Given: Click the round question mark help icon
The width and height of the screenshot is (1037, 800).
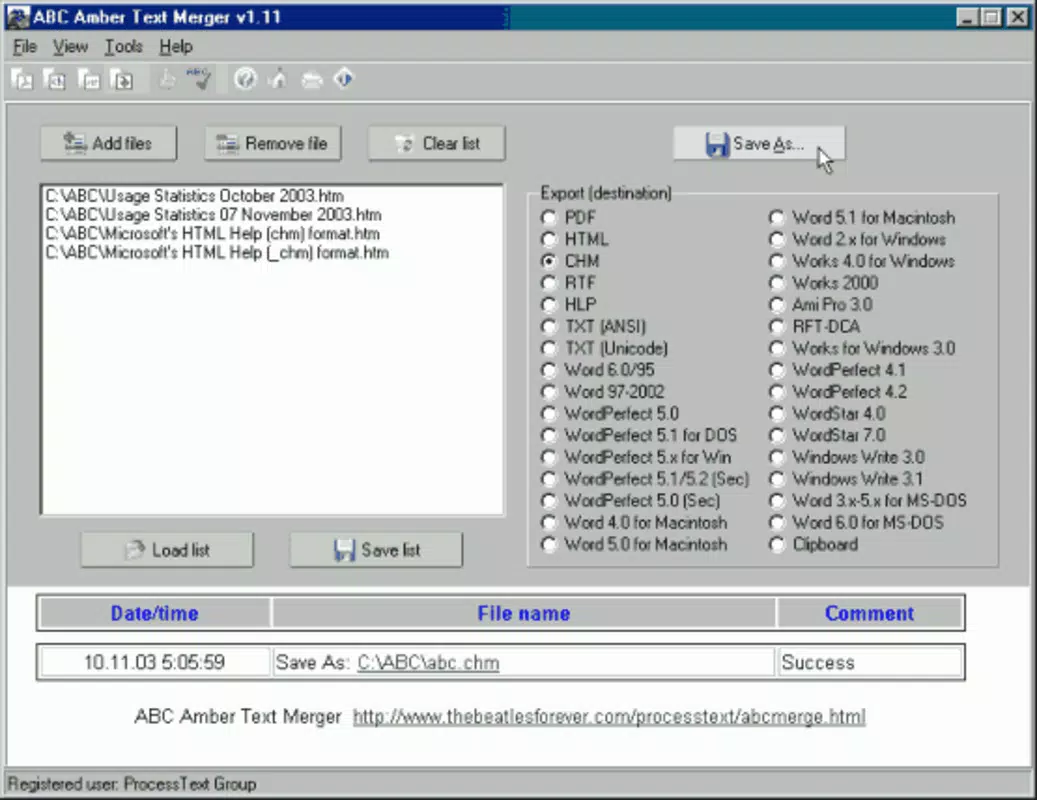Looking at the screenshot, I should tap(245, 79).
